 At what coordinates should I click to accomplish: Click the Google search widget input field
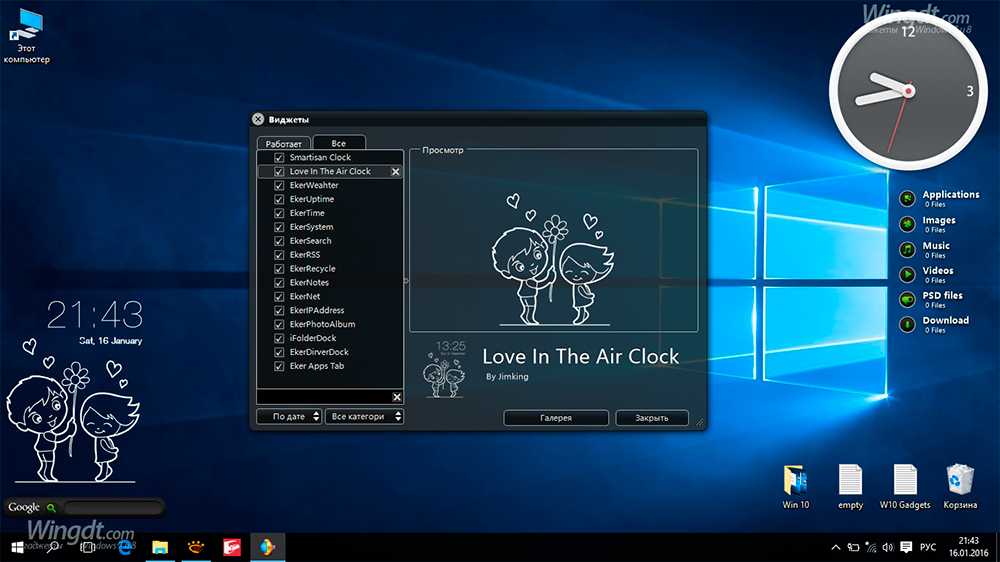112,508
